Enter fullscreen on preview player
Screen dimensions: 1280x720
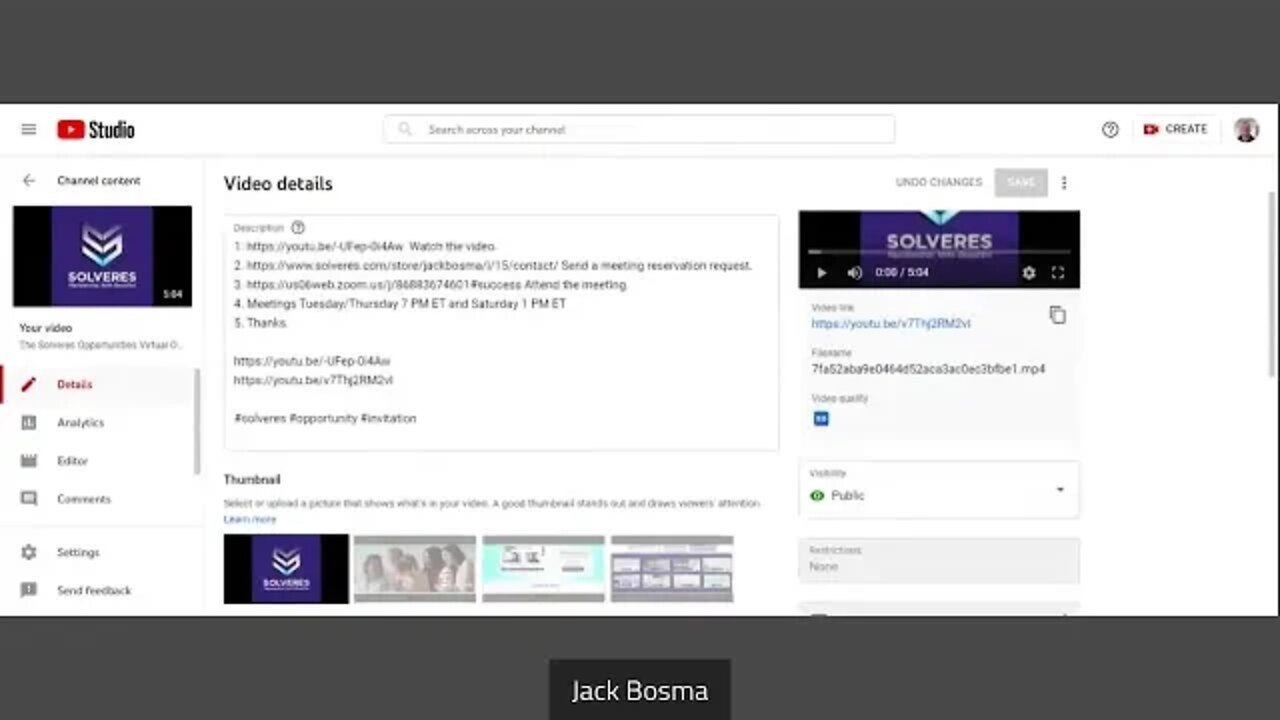click(1058, 272)
